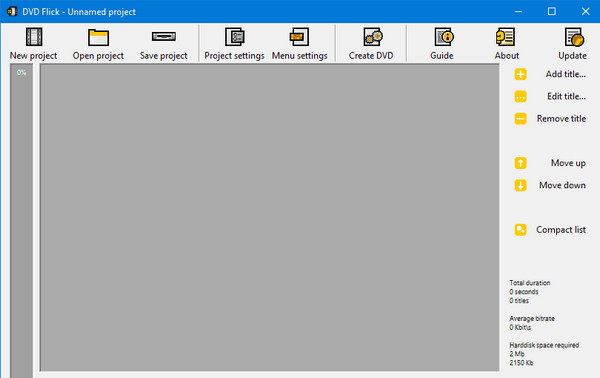Click the Create DVD gears icon

pyautogui.click(x=373, y=37)
